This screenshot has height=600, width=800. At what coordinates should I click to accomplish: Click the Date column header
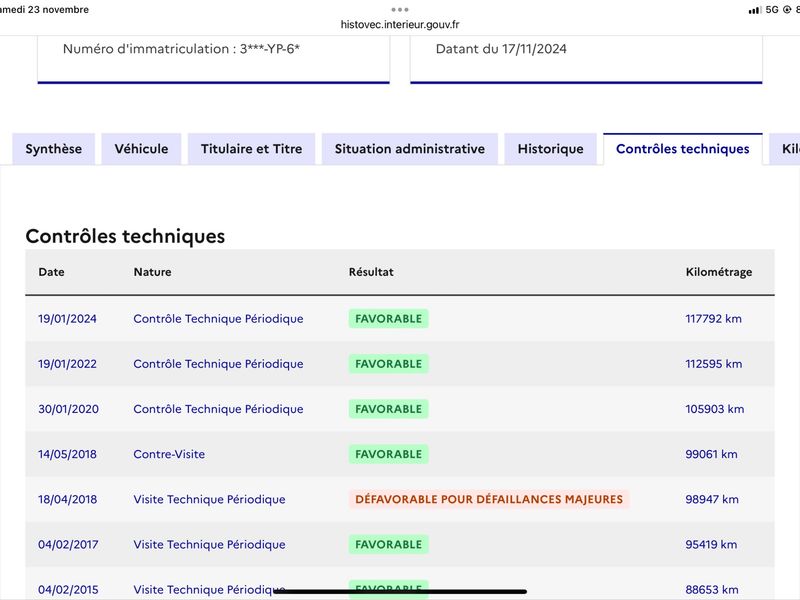click(52, 272)
